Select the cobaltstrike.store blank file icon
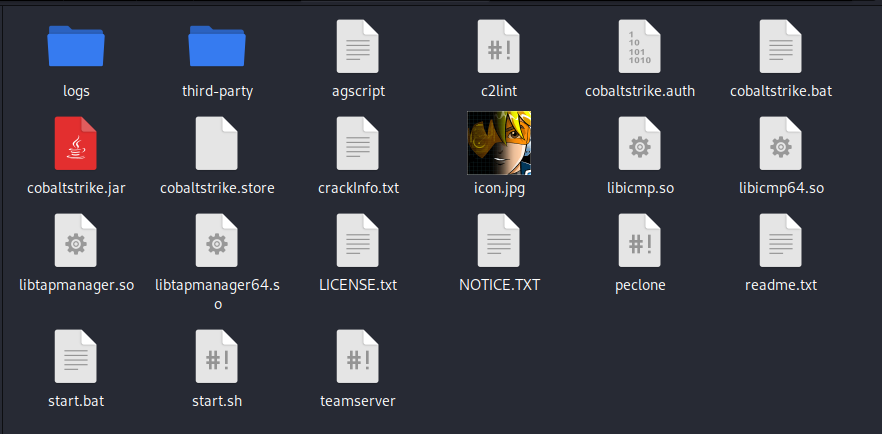 (217, 143)
